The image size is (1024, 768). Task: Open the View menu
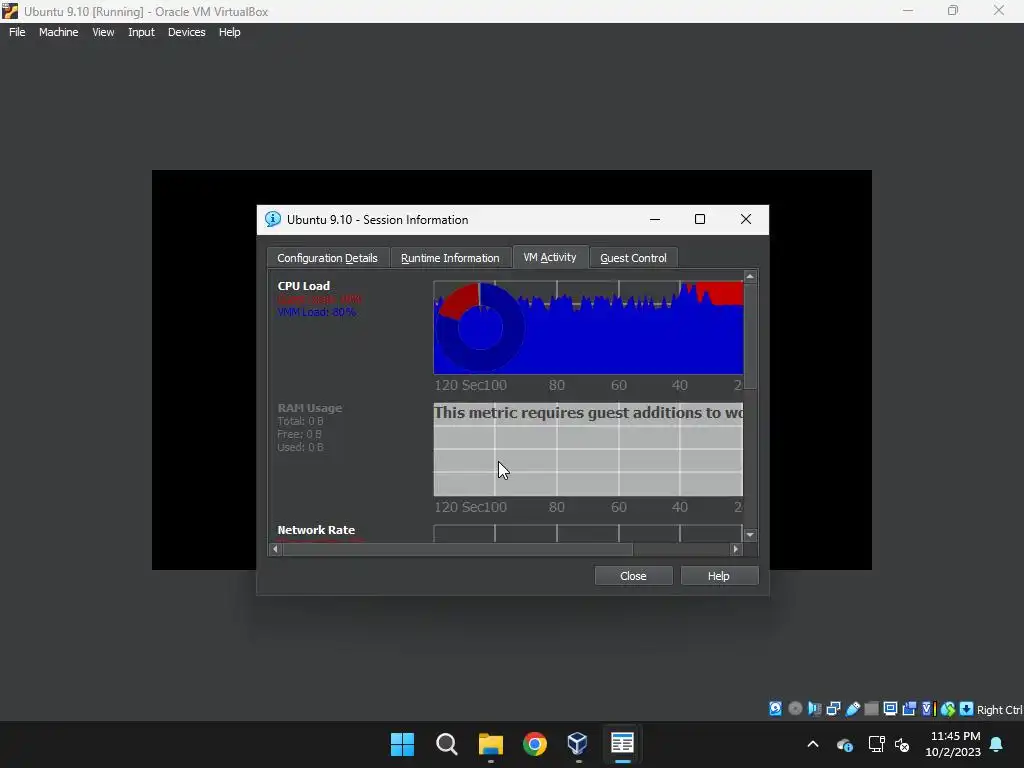point(103,32)
